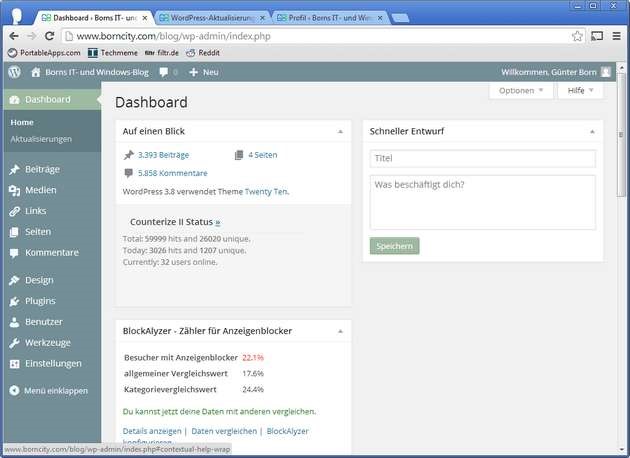This screenshot has height=458, width=630.
Task: Toggle the BlockAlyzer widget panel arrow
Action: pos(339,330)
